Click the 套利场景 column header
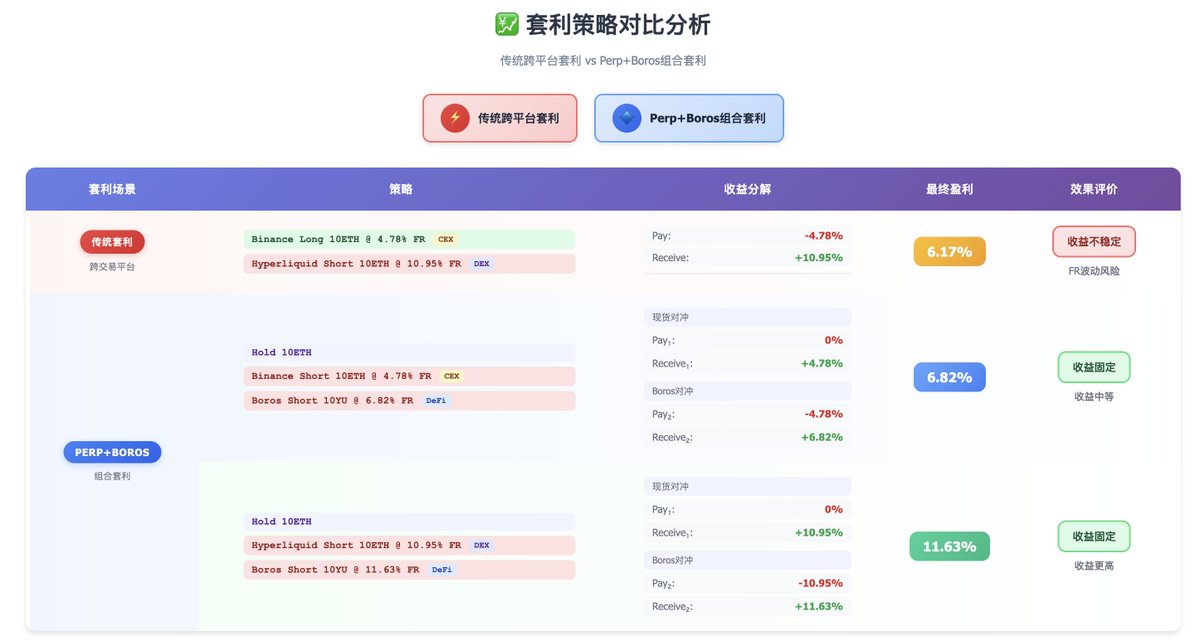The width and height of the screenshot is (1200, 641). [x=112, y=189]
